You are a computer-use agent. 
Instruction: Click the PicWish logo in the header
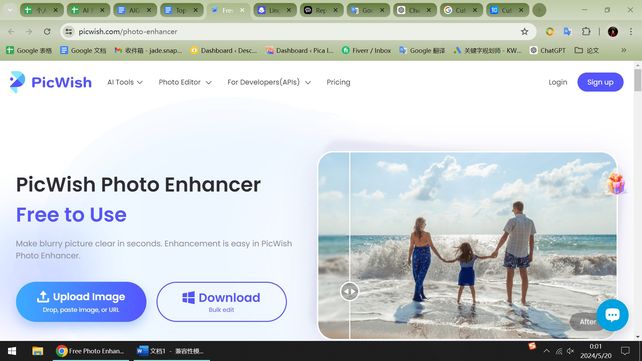pos(51,82)
